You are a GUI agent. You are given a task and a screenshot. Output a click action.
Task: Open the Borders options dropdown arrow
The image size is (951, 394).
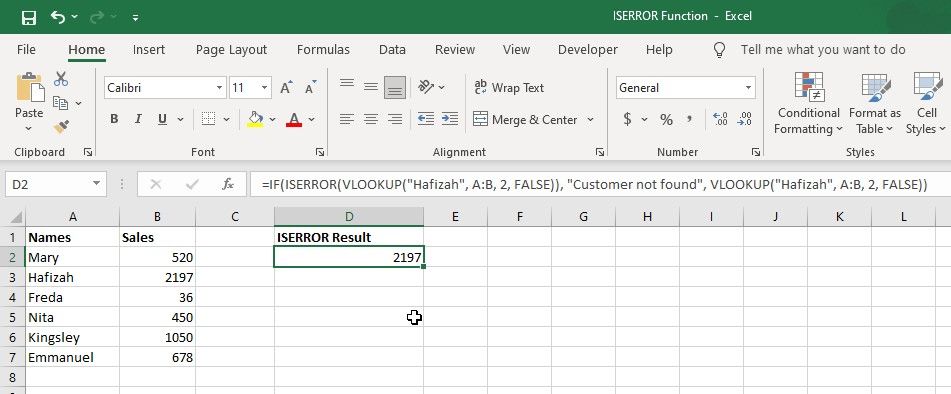226,119
